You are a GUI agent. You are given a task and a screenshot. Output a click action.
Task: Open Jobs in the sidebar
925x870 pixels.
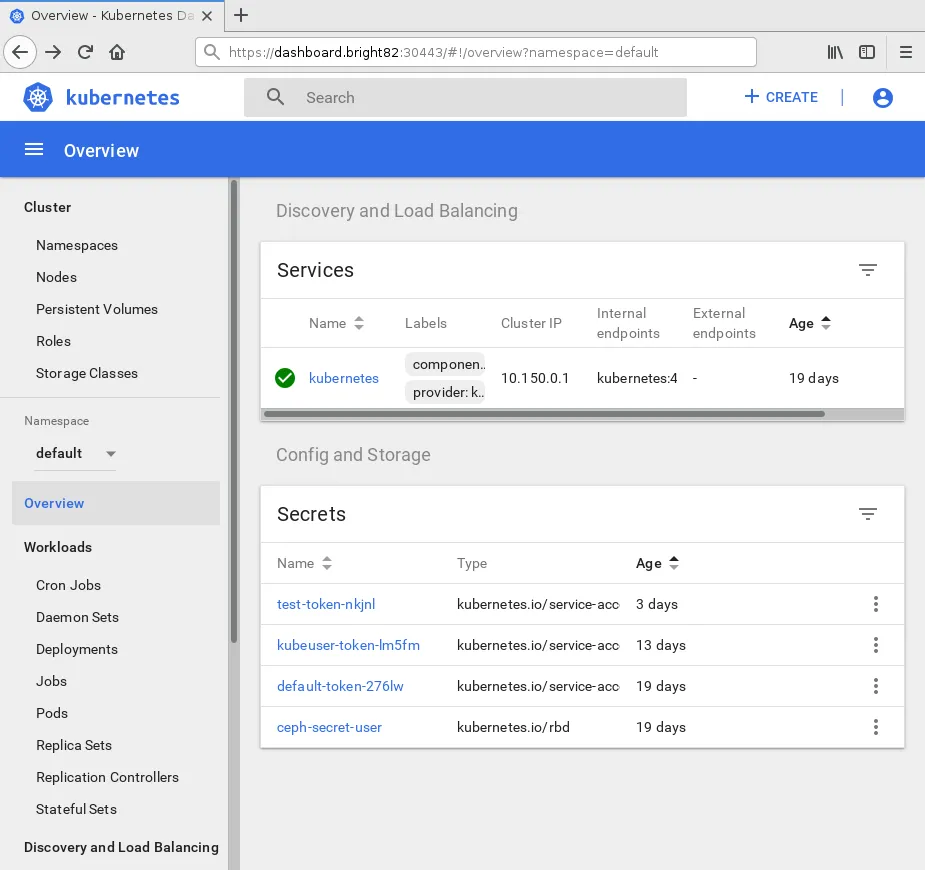coord(51,681)
